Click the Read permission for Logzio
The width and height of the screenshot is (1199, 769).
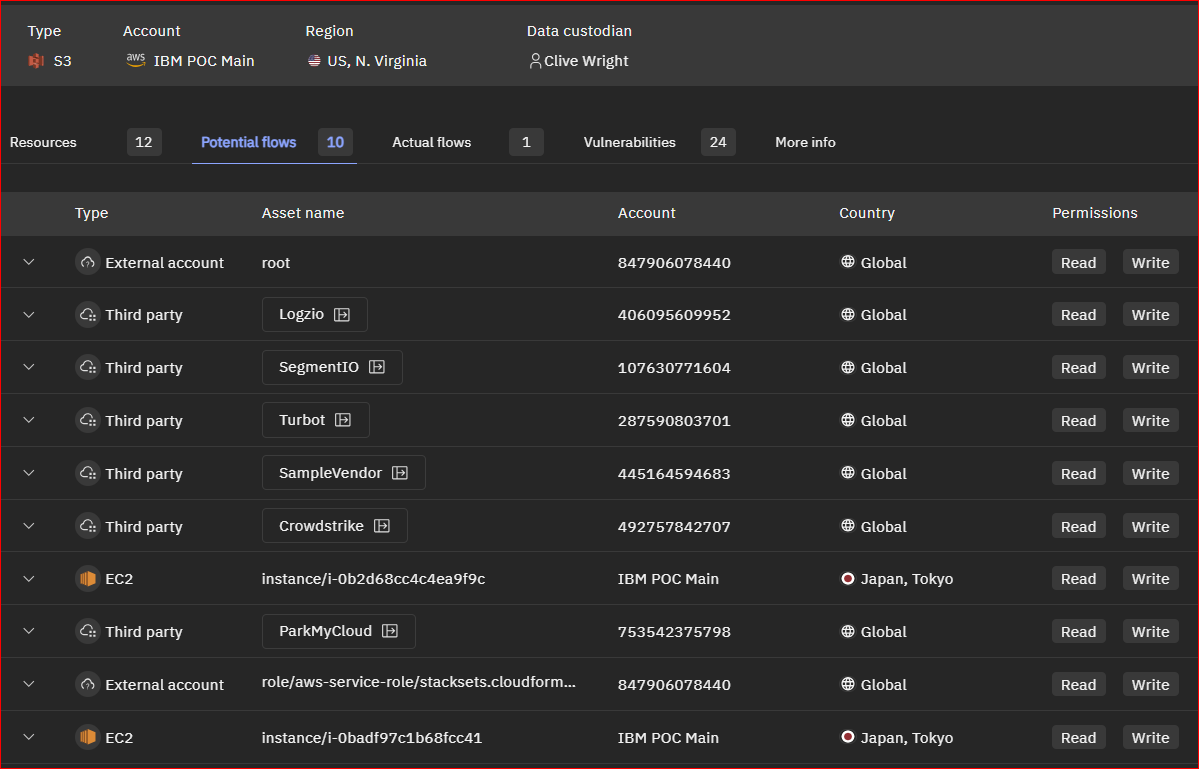click(1078, 315)
